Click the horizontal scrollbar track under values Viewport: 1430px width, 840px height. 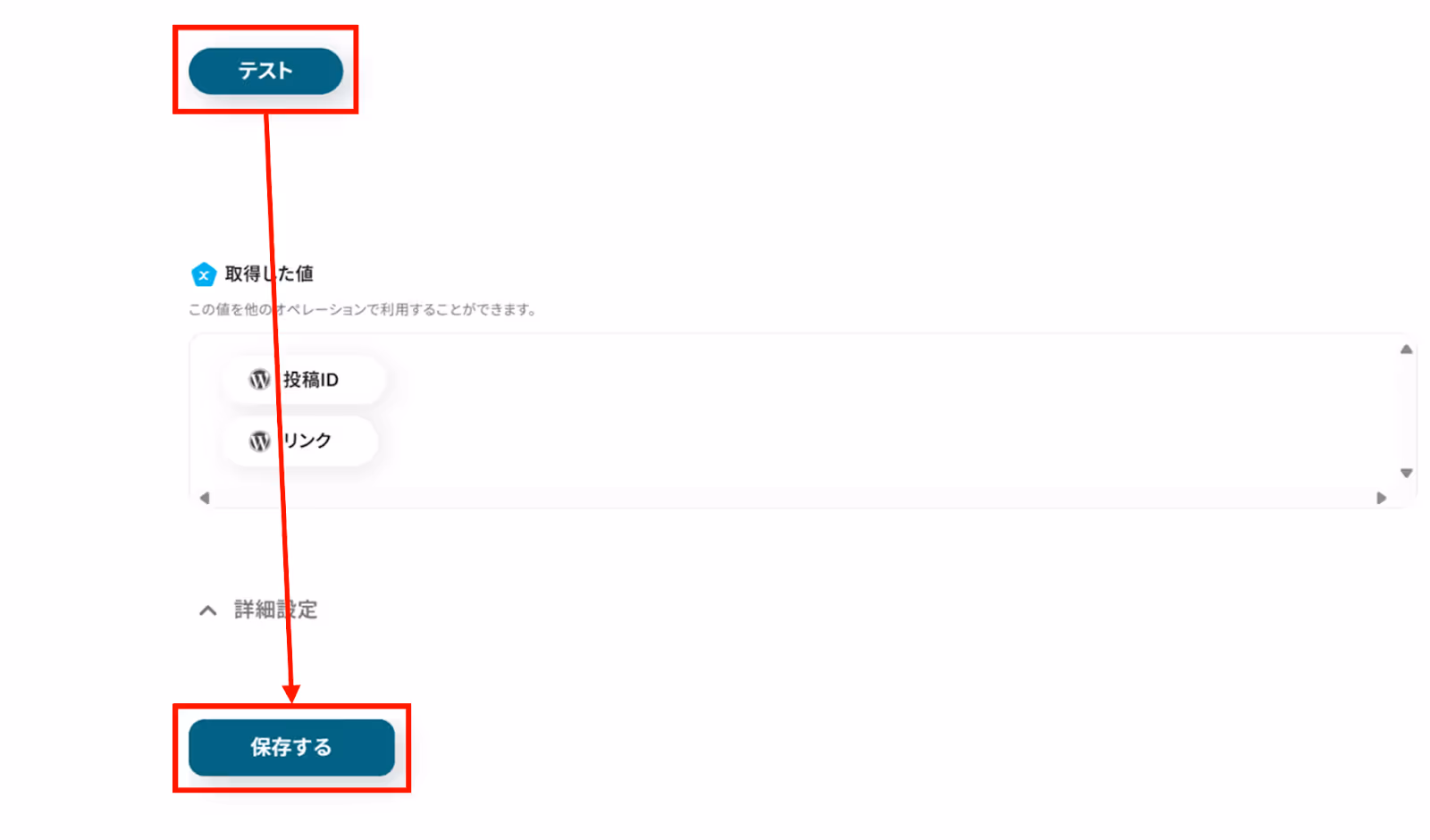tap(793, 498)
